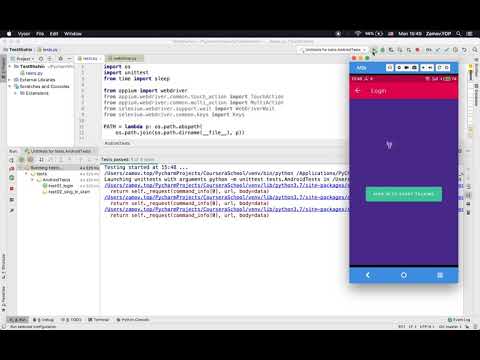Toggle show ignored tests in Run toolbar

click(x=30, y=160)
